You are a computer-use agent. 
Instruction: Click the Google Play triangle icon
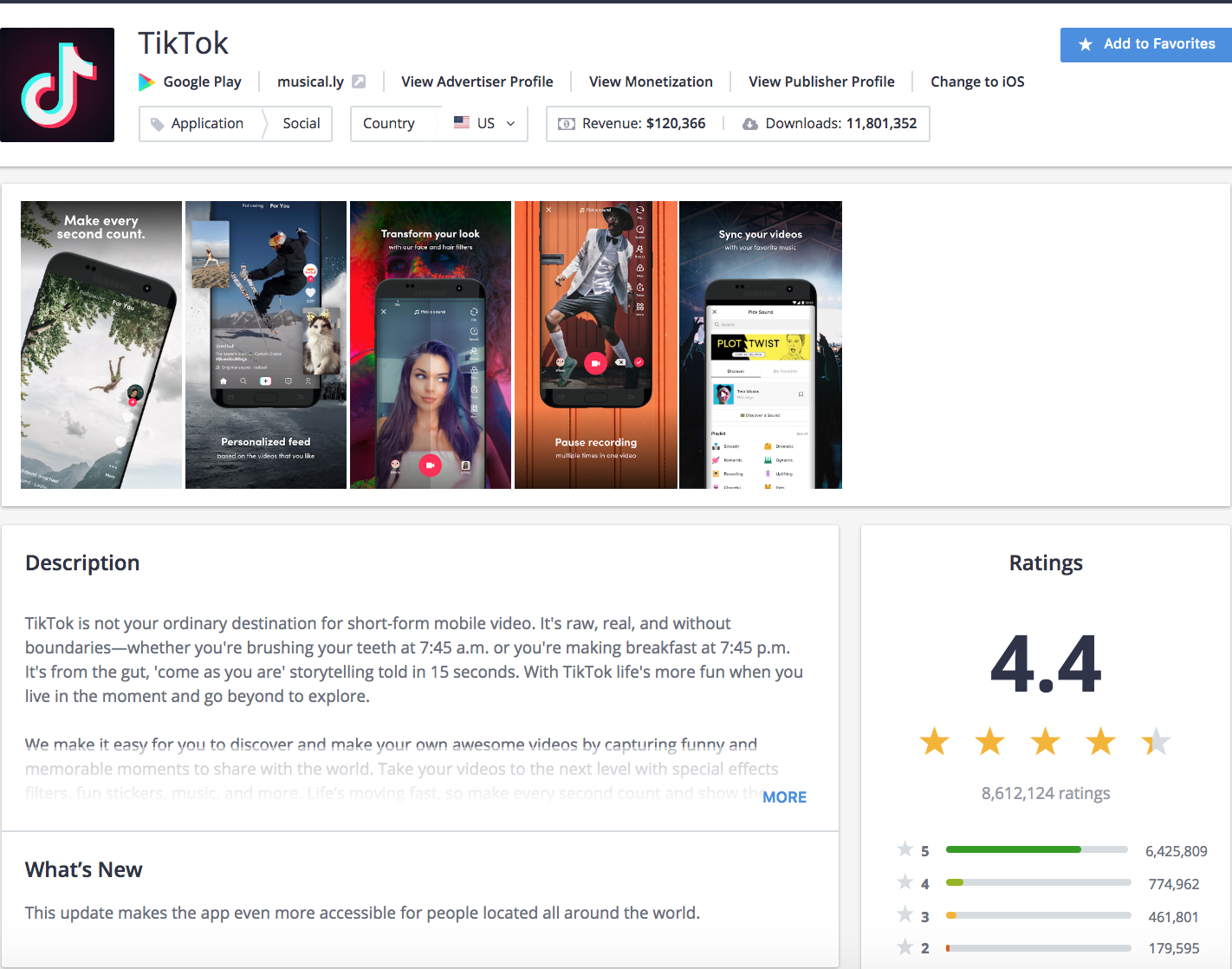(147, 82)
